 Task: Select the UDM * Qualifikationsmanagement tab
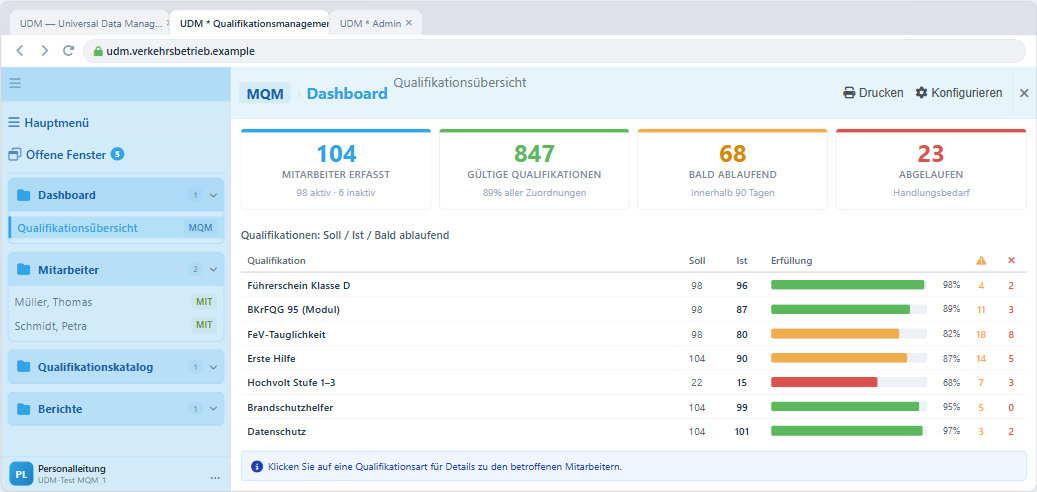click(x=250, y=23)
